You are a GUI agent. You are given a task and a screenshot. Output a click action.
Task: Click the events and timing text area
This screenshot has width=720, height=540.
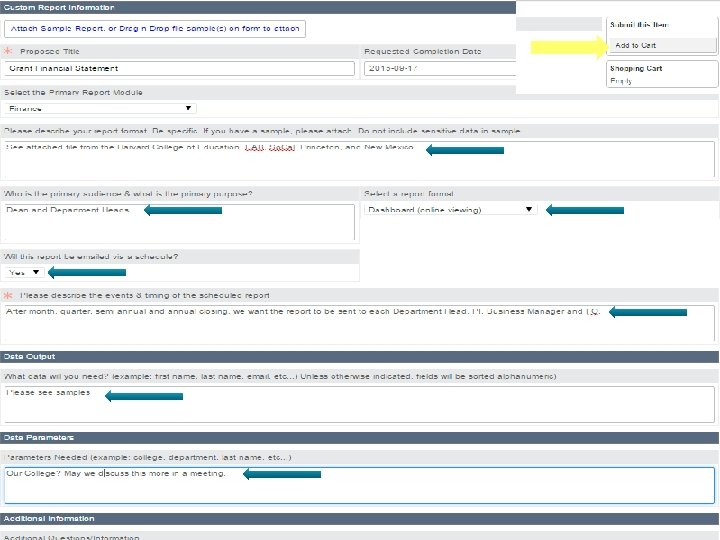[360, 323]
